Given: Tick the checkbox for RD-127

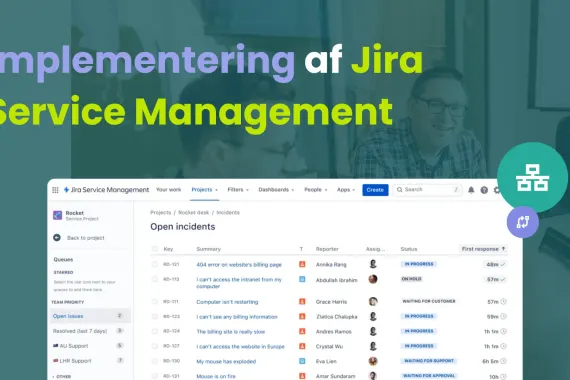Looking at the screenshot, I should [155, 346].
